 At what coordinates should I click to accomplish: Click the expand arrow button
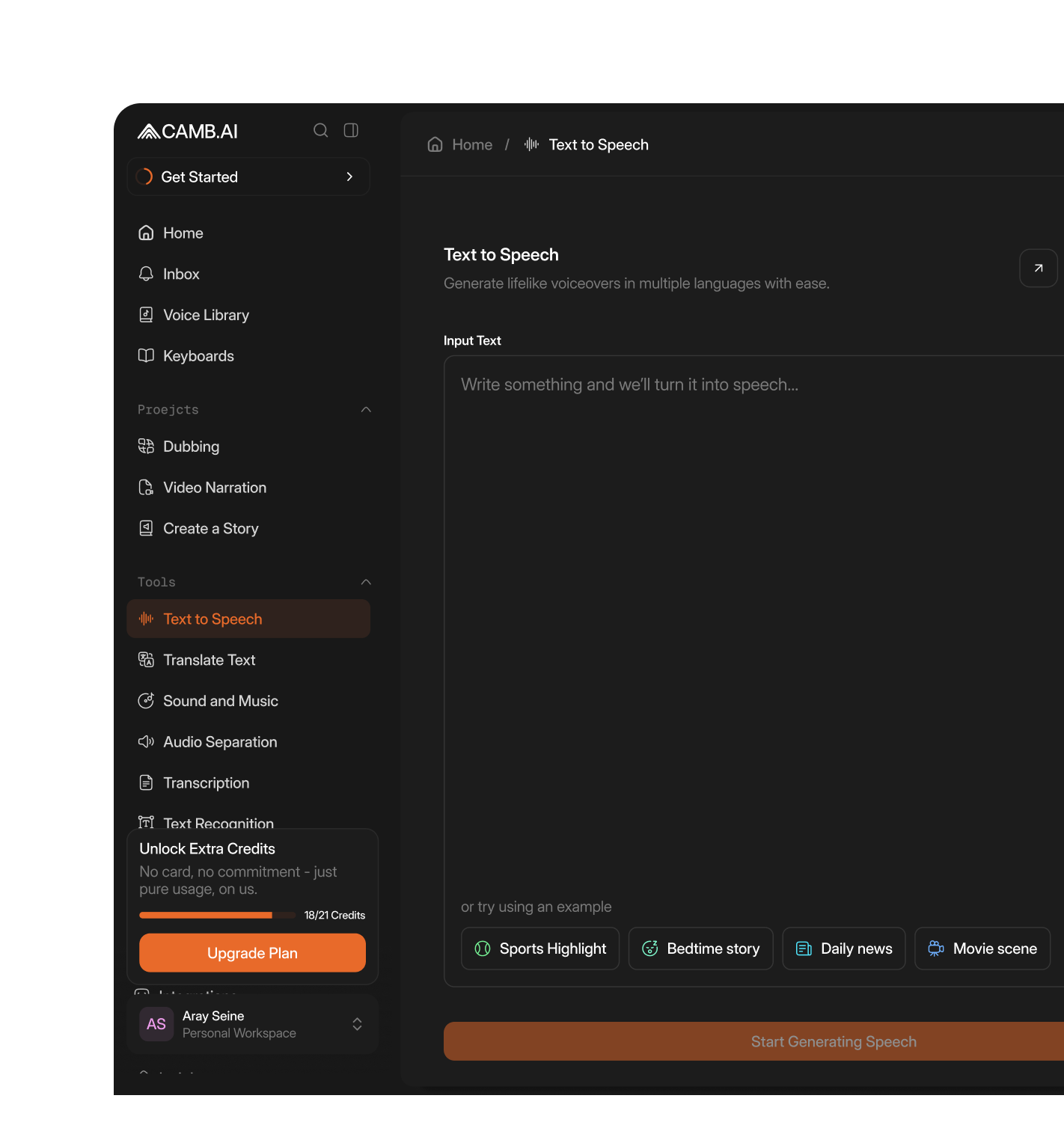point(1039,268)
